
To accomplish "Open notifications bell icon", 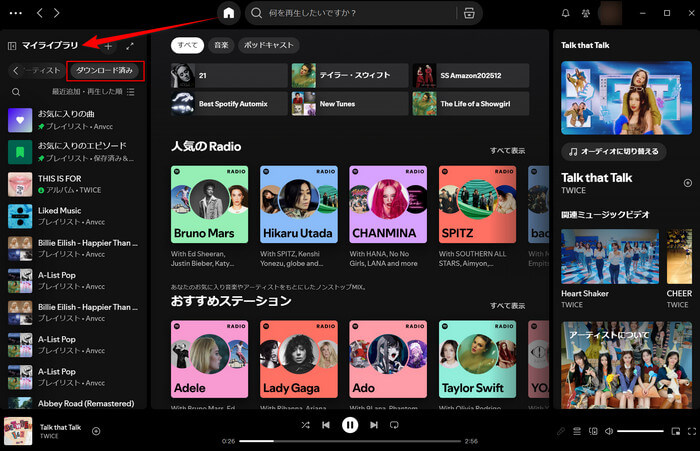I will pos(565,13).
